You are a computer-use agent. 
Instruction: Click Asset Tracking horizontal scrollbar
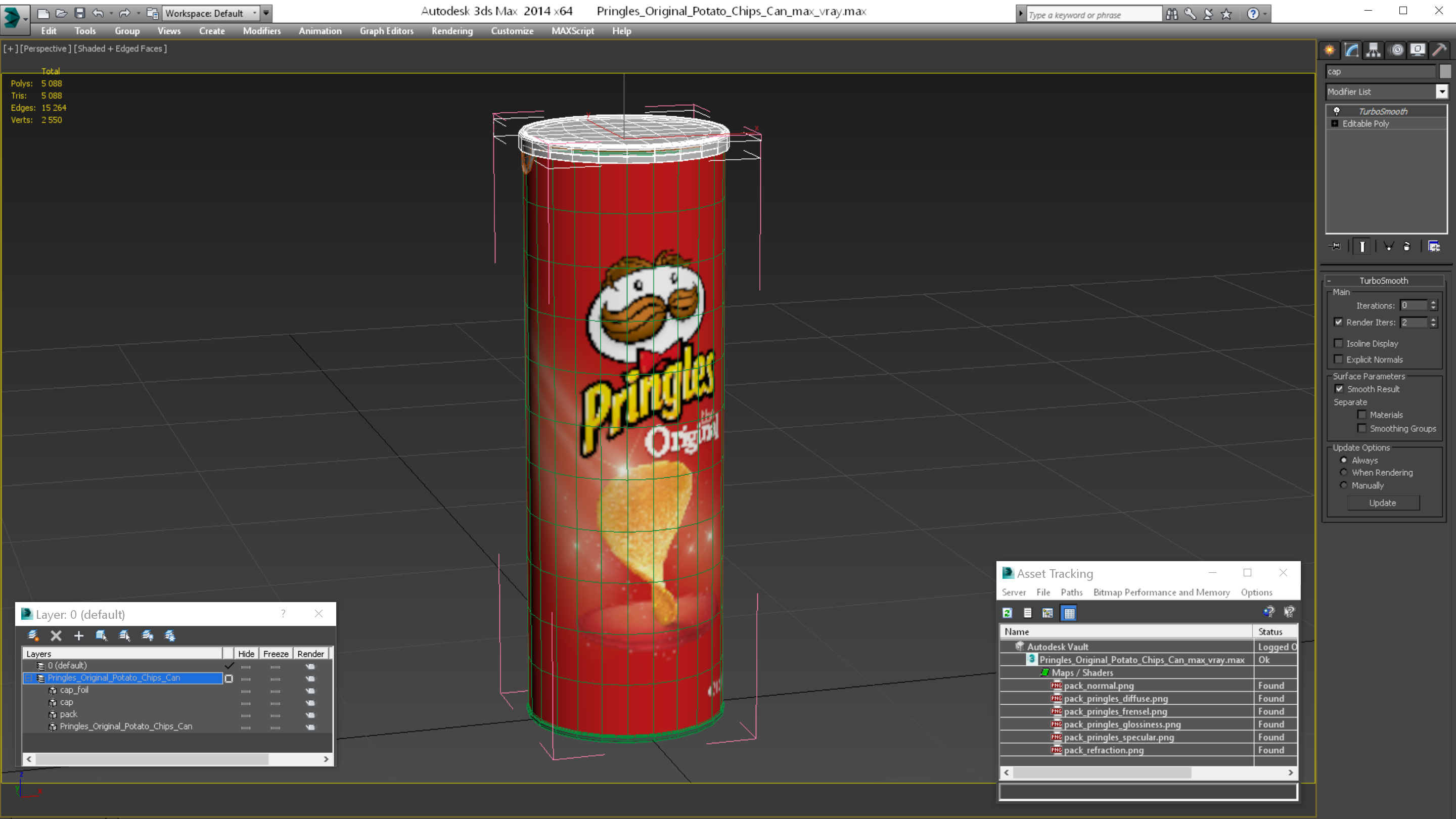click(x=1149, y=772)
